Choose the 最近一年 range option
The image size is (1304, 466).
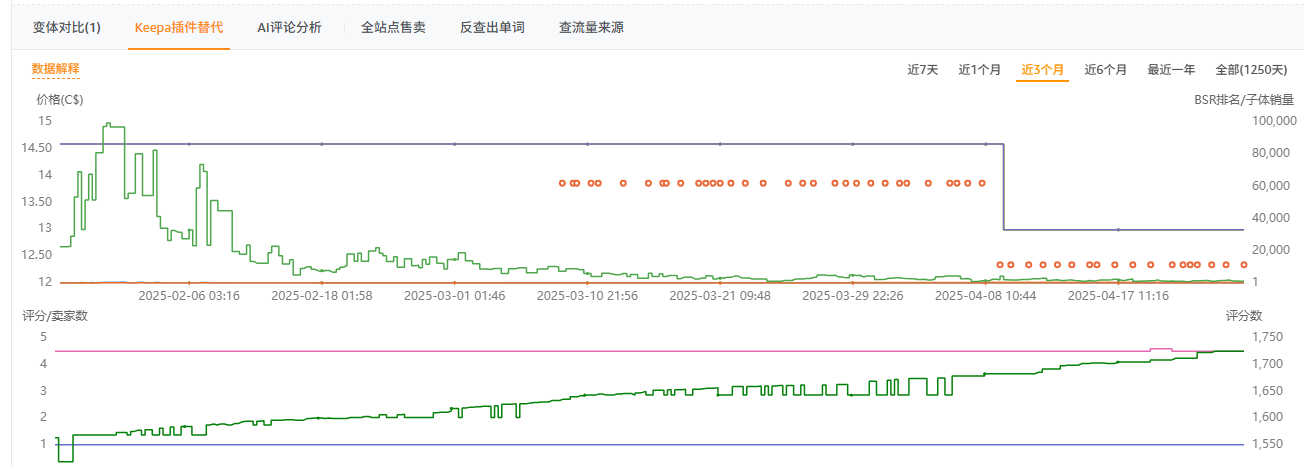click(x=1171, y=70)
